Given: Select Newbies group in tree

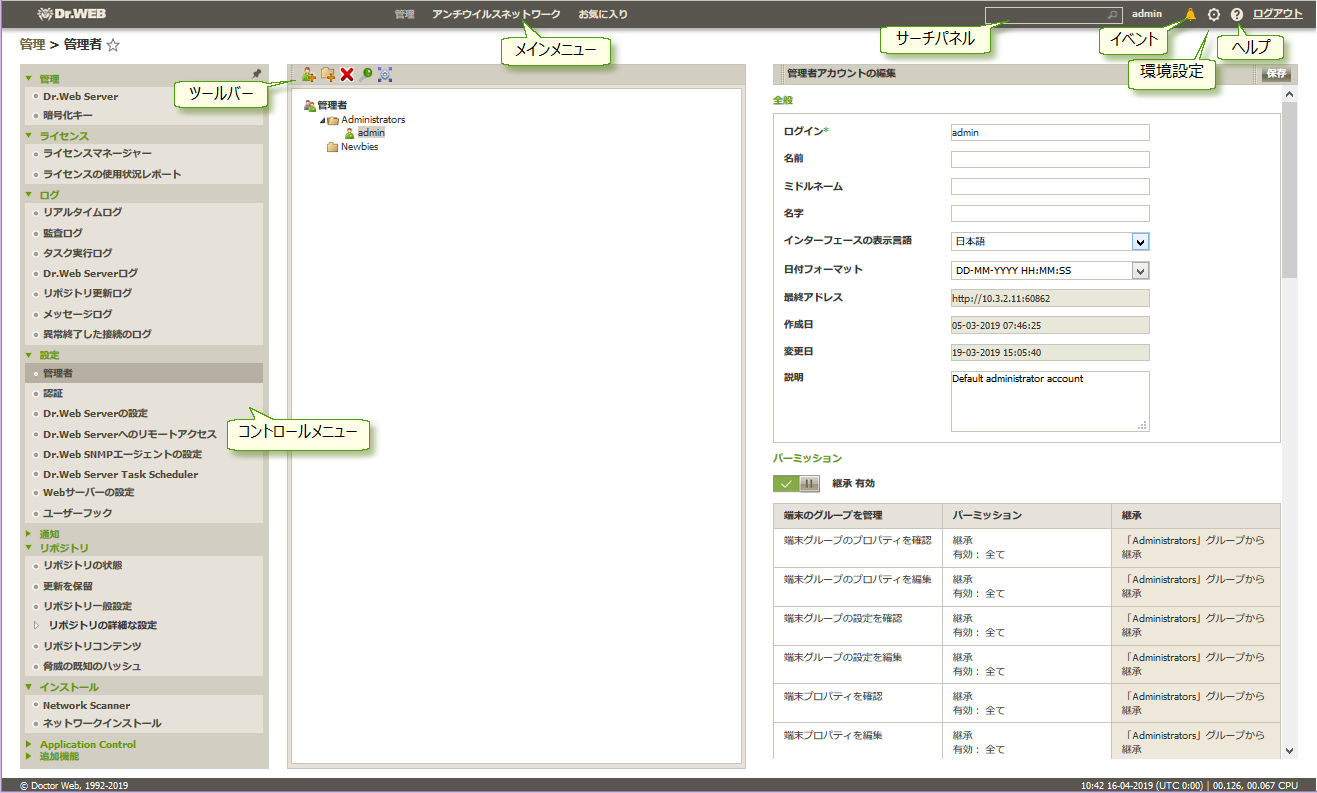Looking at the screenshot, I should [360, 147].
